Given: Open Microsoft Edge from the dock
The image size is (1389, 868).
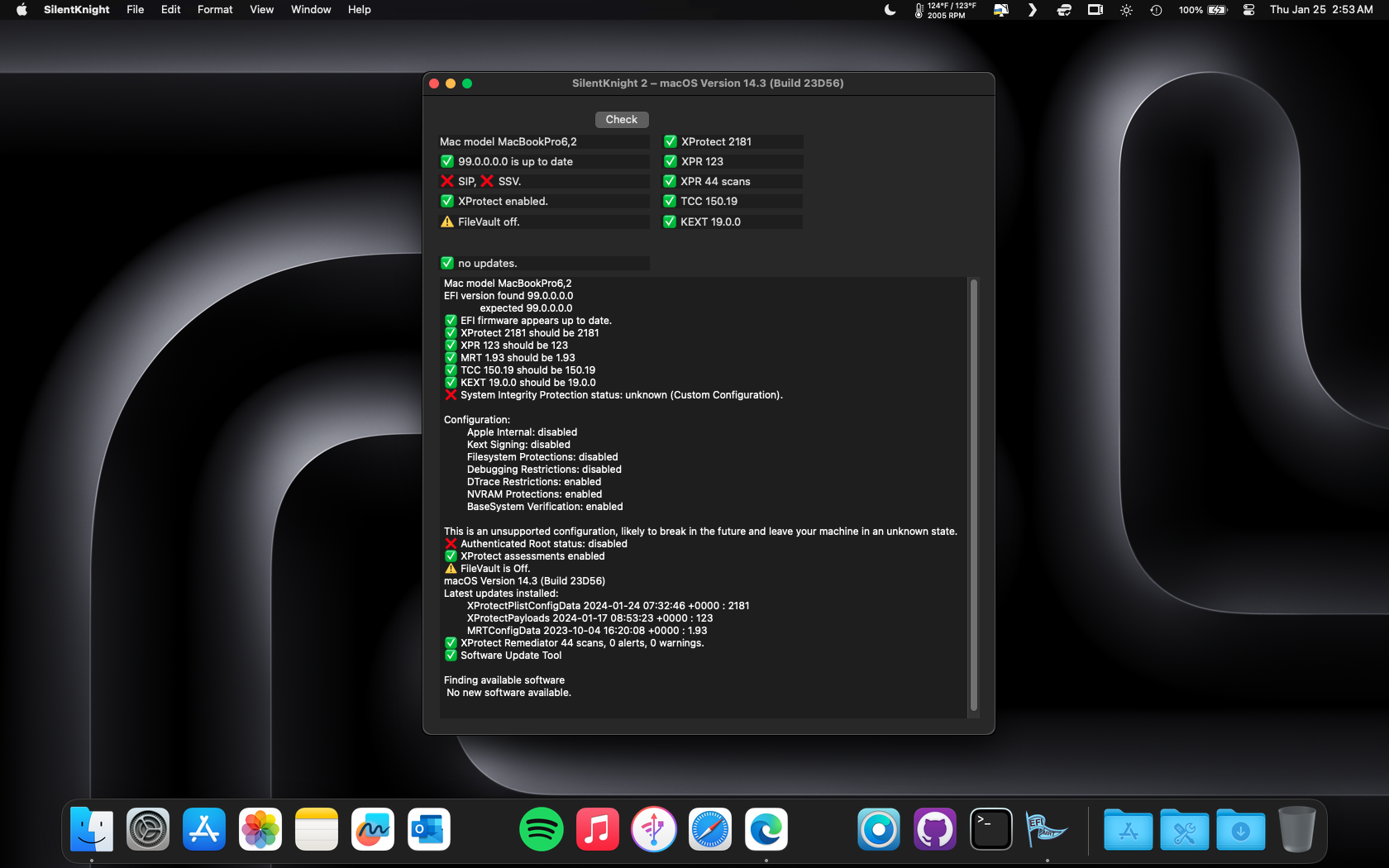Looking at the screenshot, I should click(766, 829).
